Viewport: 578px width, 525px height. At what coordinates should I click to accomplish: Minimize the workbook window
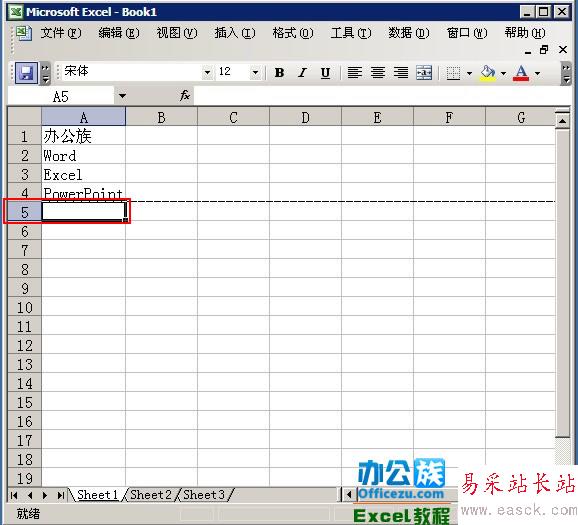[528, 50]
